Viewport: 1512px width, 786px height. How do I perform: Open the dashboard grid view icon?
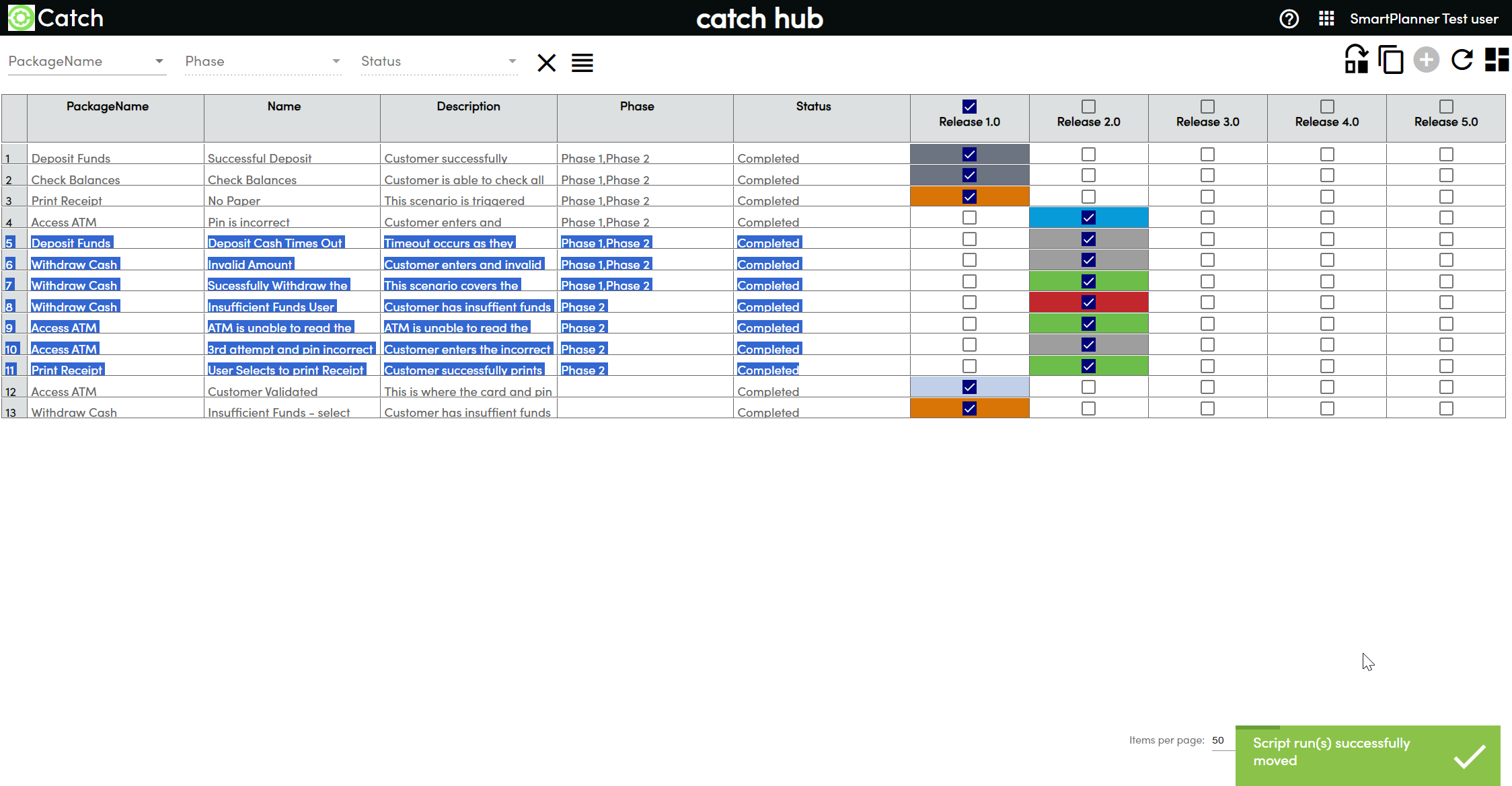coord(1497,60)
